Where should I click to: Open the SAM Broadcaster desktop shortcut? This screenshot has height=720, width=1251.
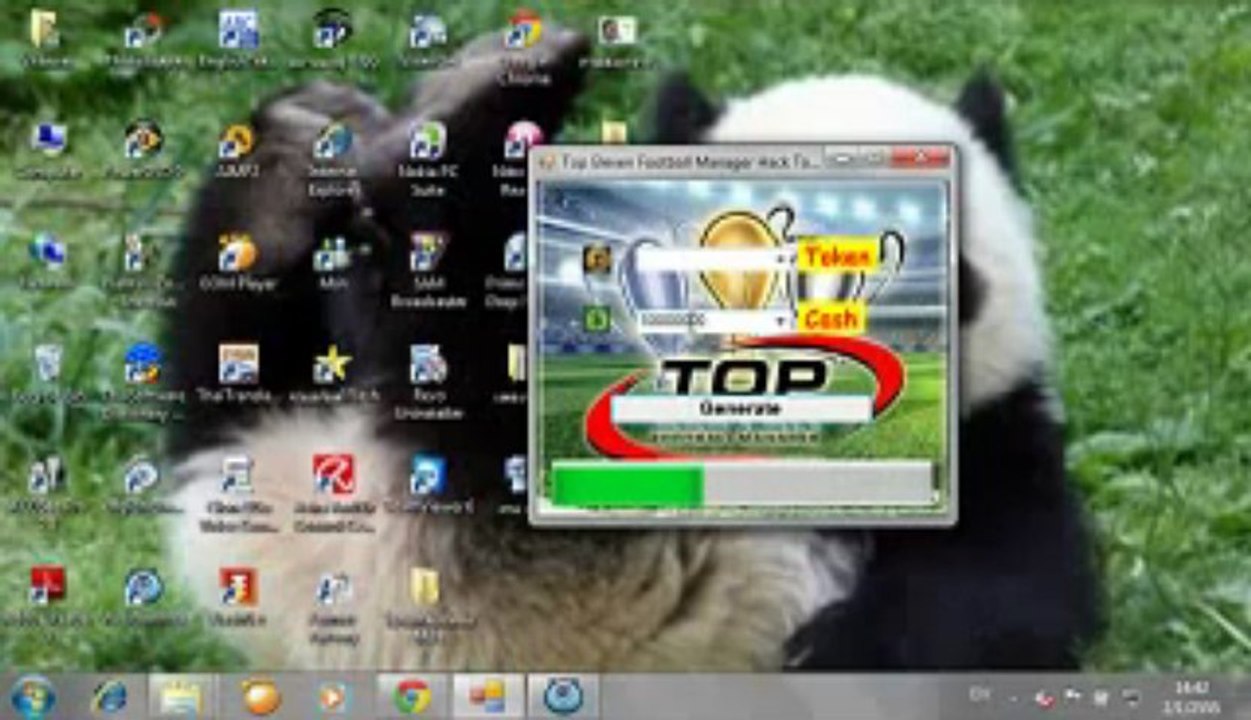click(428, 268)
